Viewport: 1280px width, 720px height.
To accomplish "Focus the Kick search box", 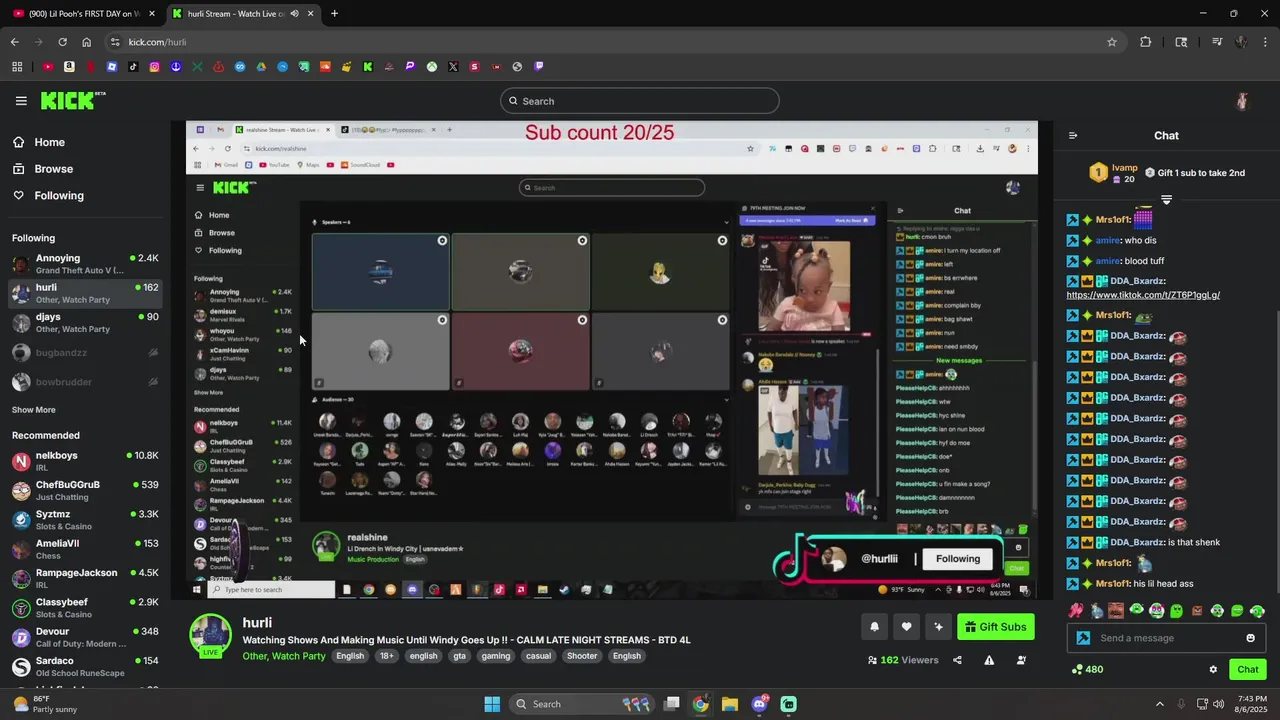I will click(x=640, y=101).
